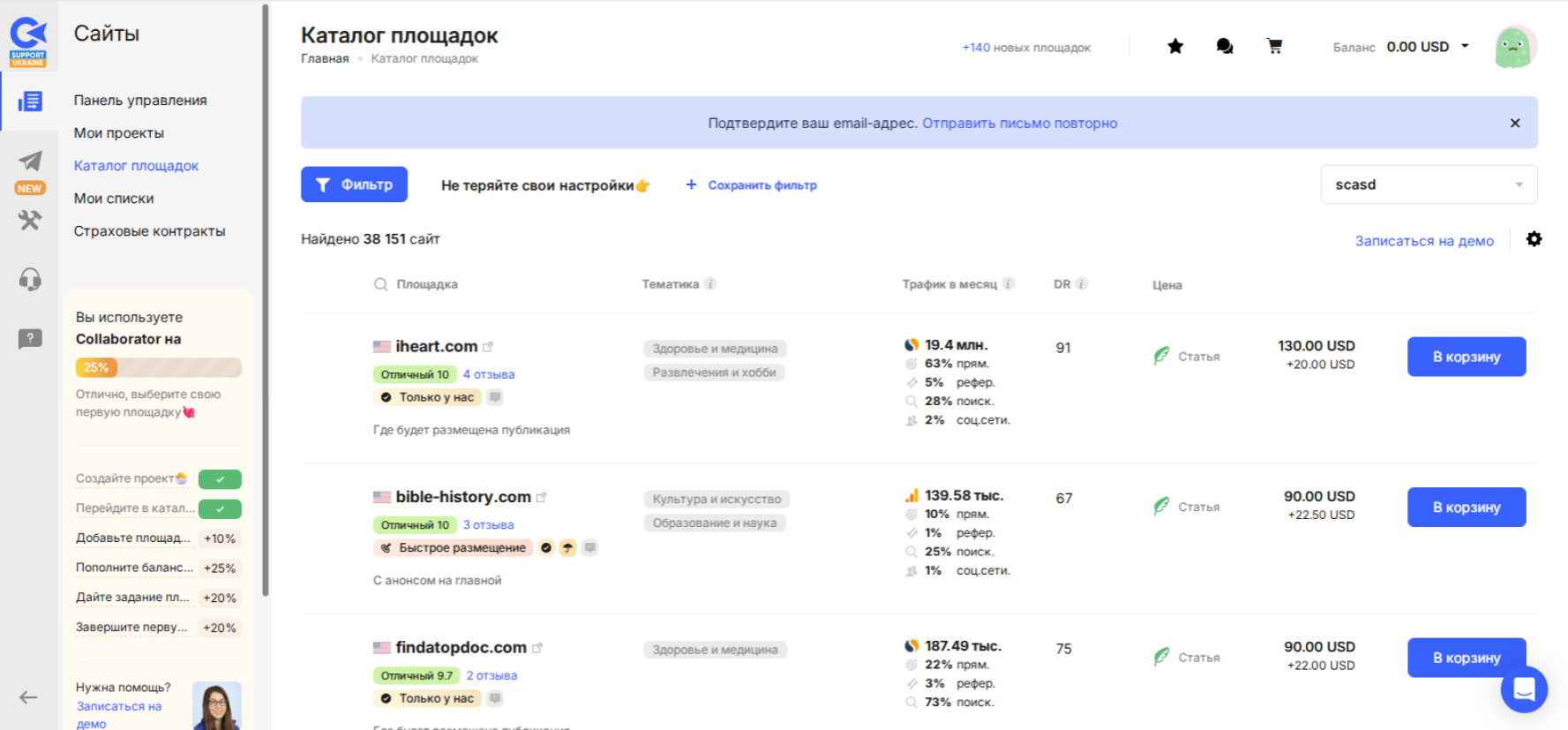
Task: Expand the balance dropdown caret
Action: coord(1465,46)
